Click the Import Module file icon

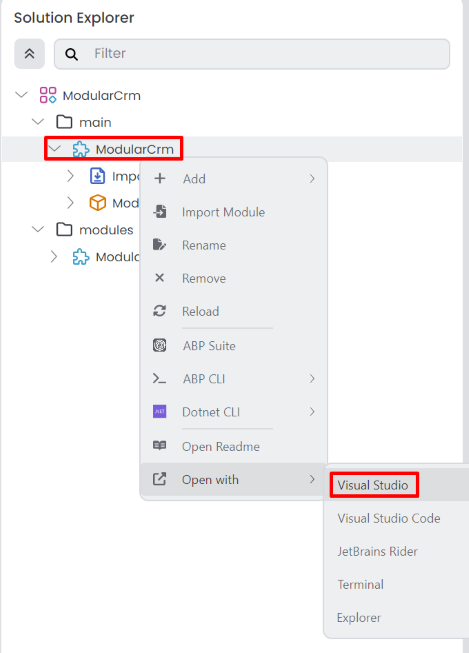click(x=160, y=212)
